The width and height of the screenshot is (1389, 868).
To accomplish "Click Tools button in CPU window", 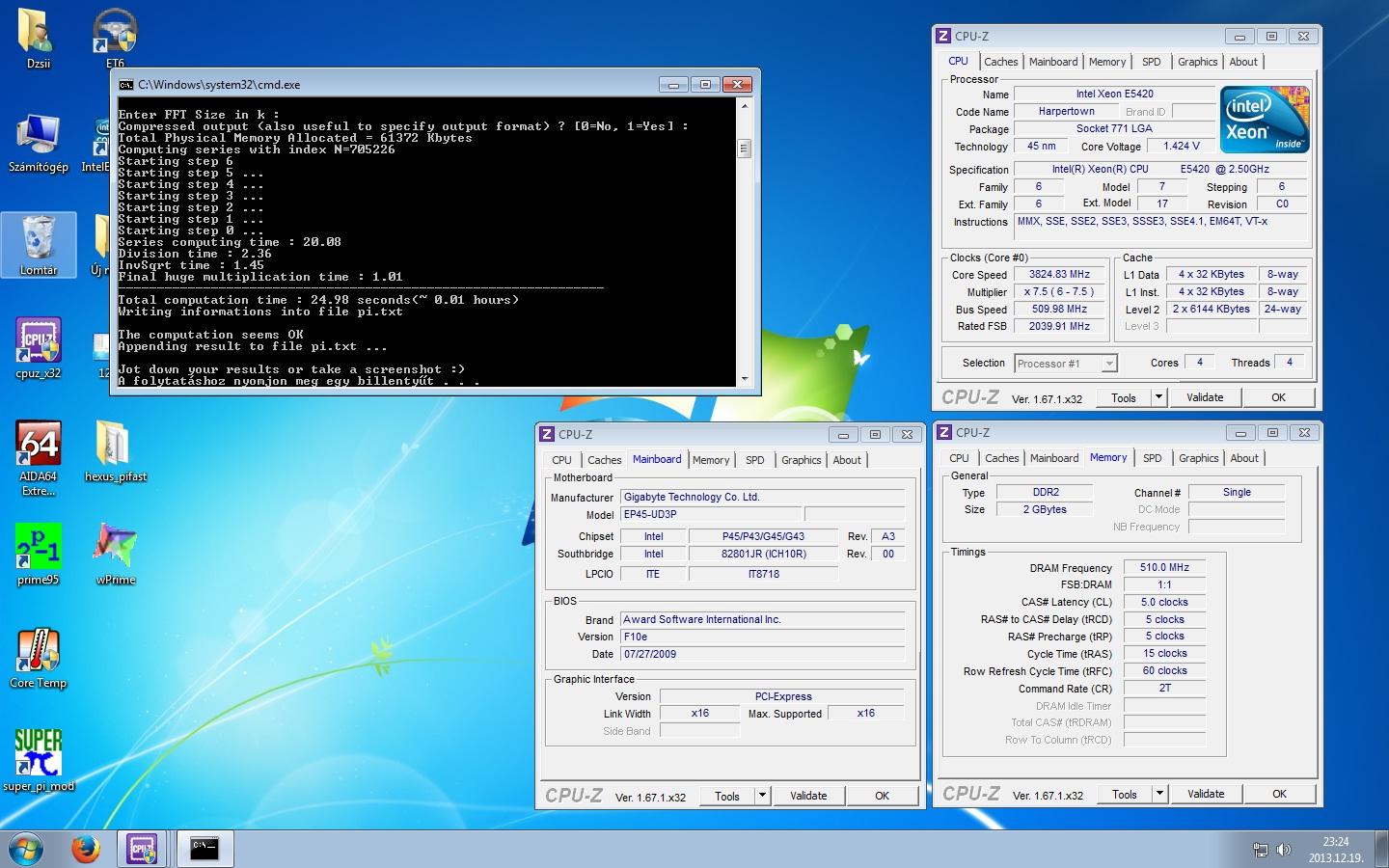I will coord(1124,397).
